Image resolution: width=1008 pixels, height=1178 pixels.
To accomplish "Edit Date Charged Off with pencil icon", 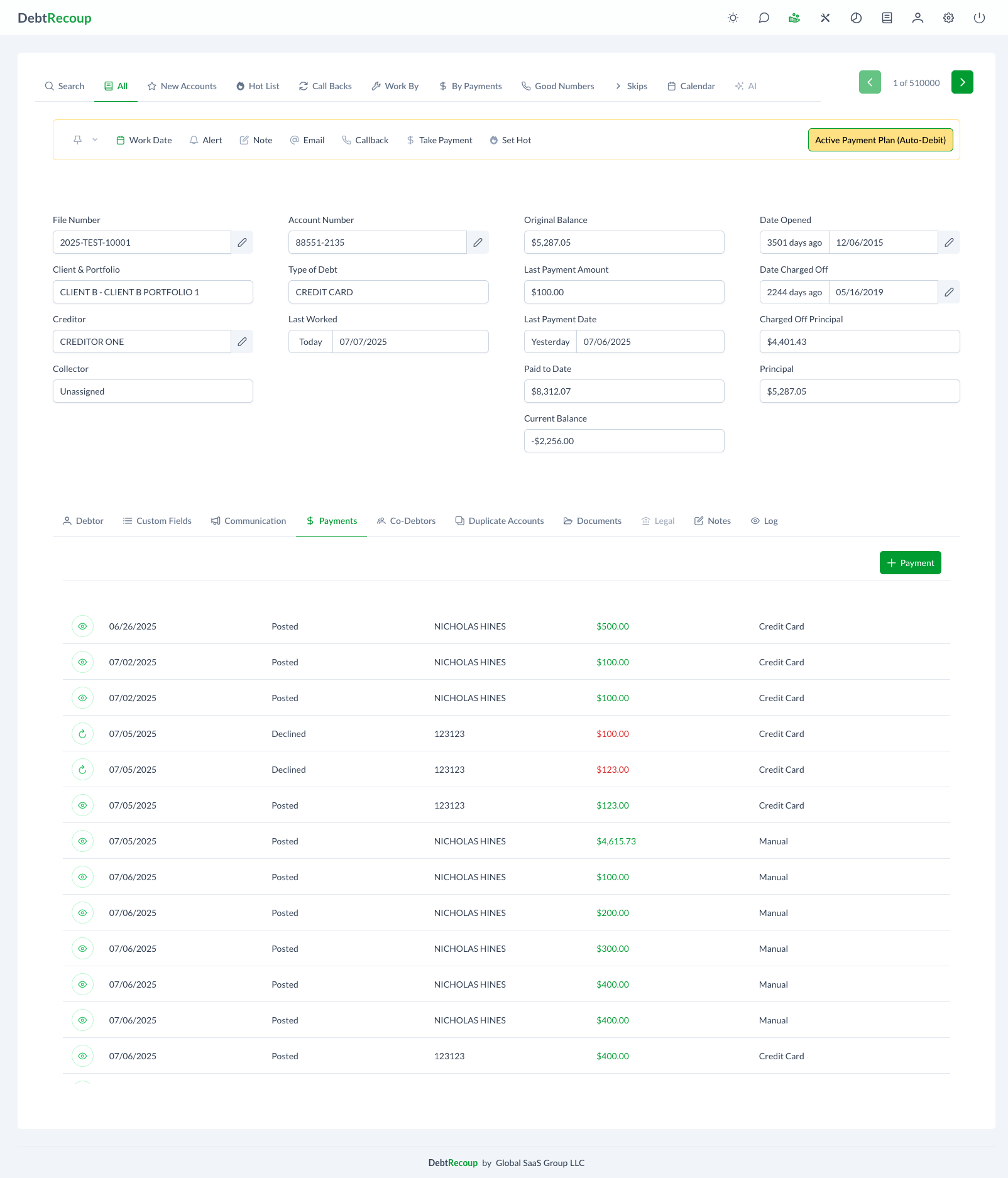I will [x=949, y=292].
